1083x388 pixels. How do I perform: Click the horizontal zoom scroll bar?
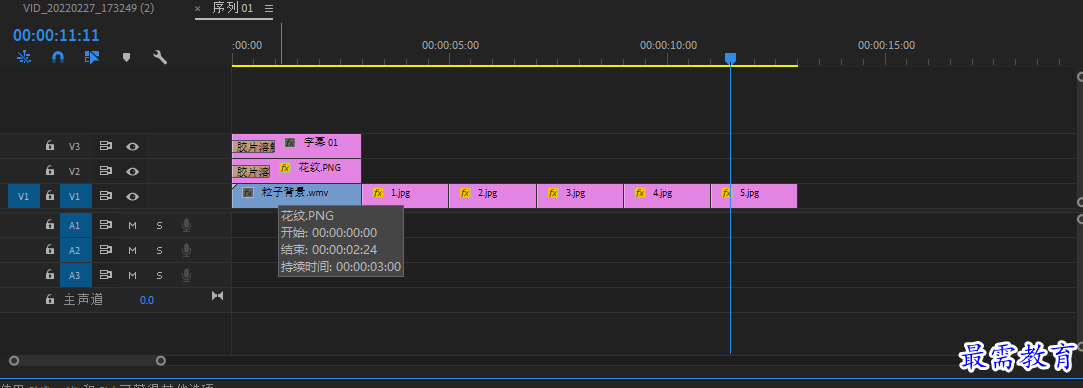[87, 360]
